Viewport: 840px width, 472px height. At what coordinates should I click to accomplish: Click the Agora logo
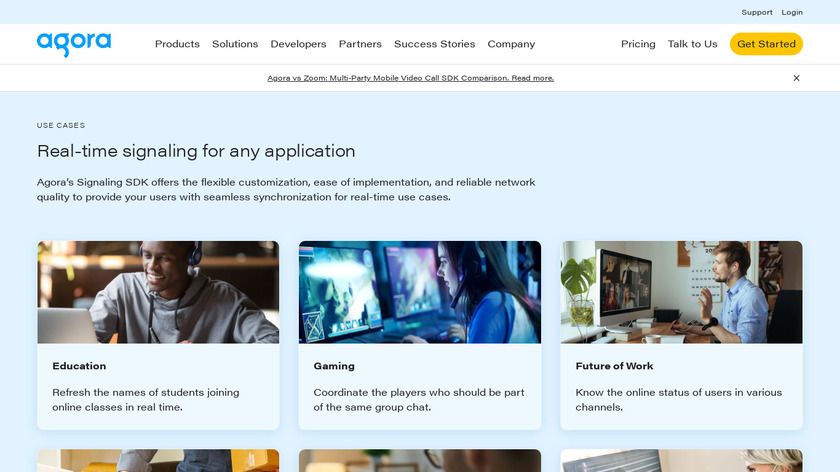pos(74,44)
